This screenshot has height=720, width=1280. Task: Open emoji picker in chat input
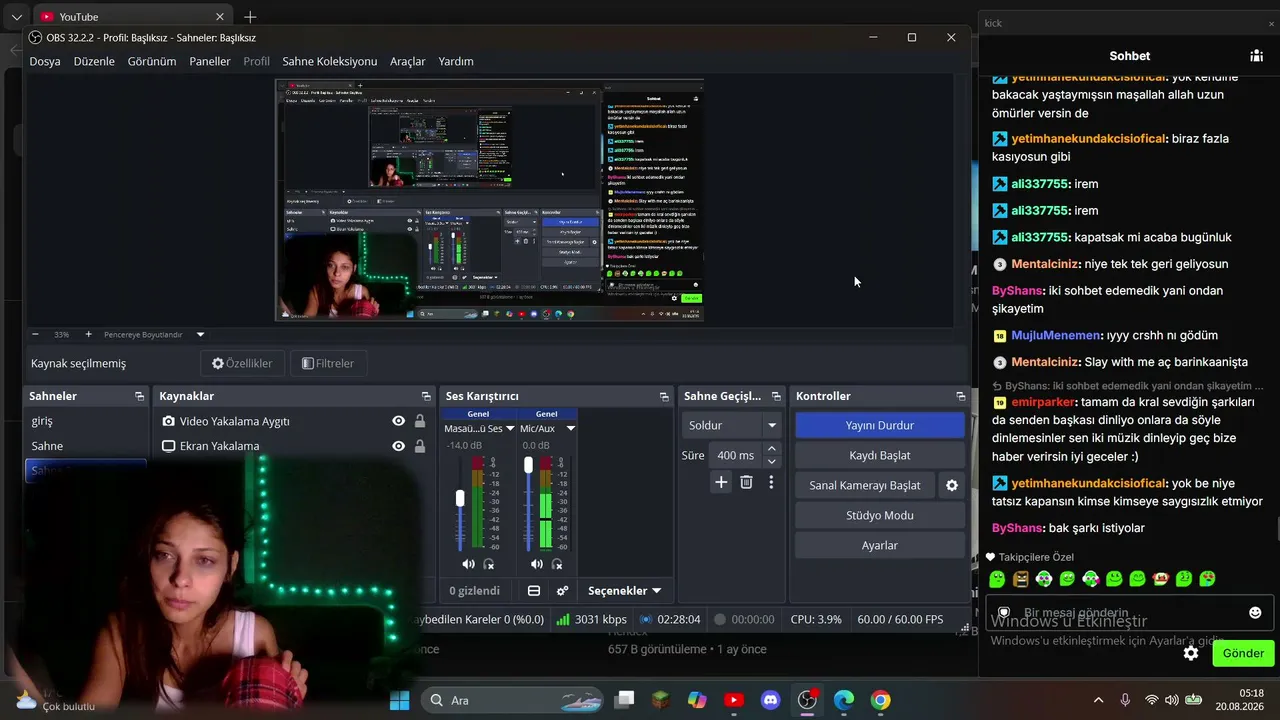point(1255,612)
